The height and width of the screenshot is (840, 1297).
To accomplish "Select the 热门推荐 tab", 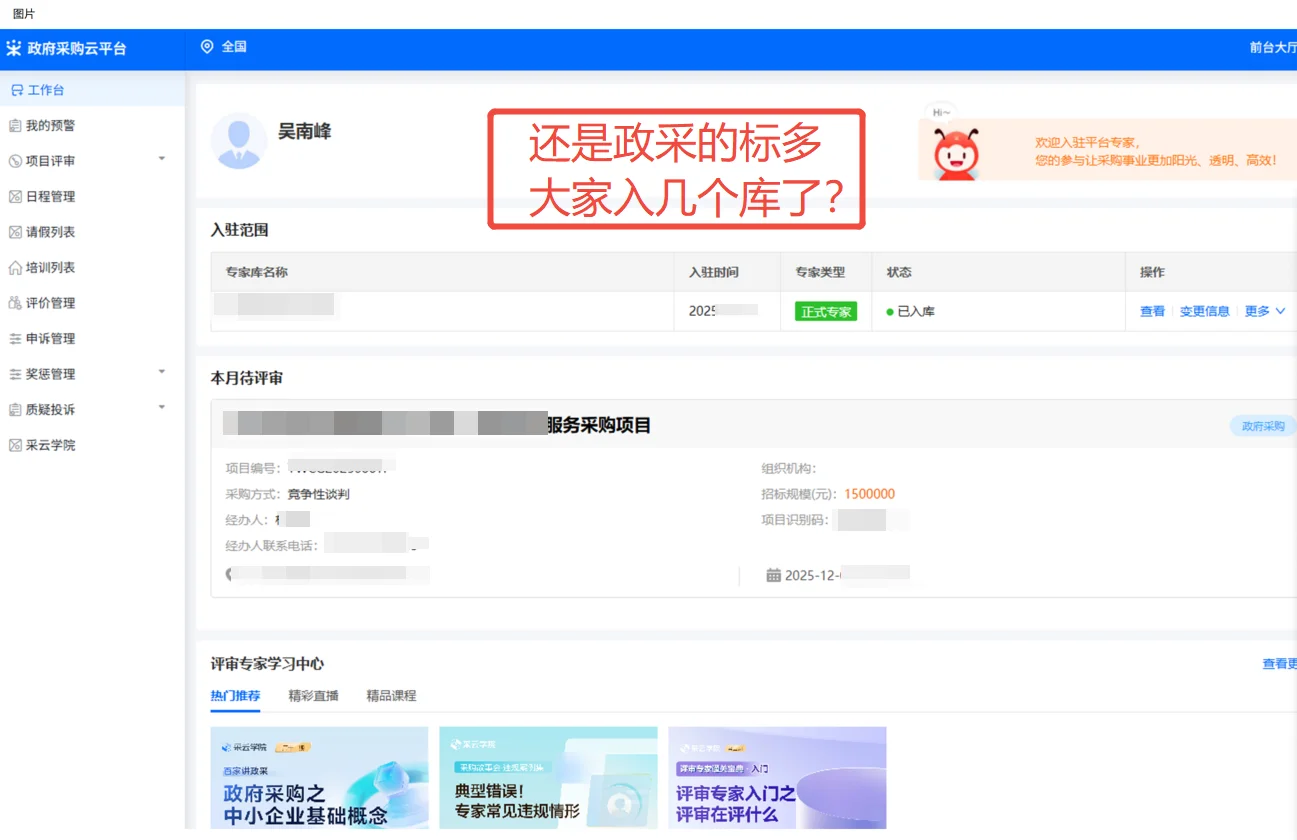I will pyautogui.click(x=236, y=695).
